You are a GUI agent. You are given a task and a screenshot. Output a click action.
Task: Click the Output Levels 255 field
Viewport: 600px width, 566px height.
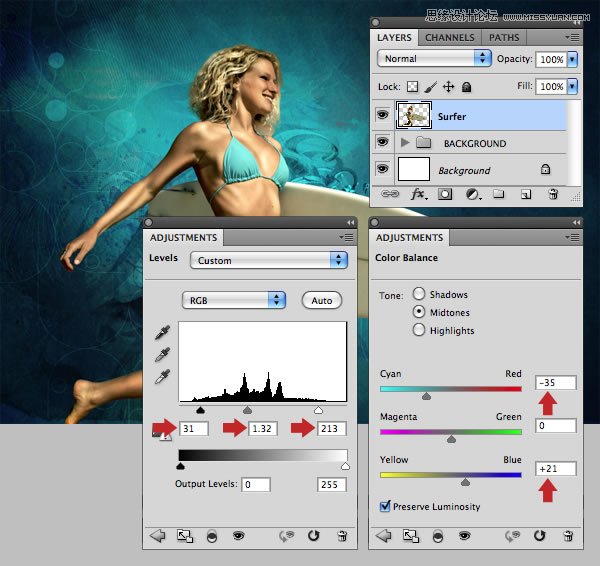coord(331,484)
